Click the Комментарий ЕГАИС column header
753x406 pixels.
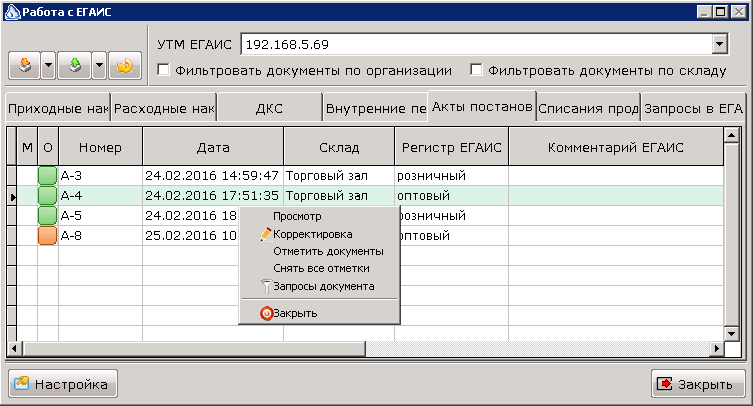(x=616, y=147)
